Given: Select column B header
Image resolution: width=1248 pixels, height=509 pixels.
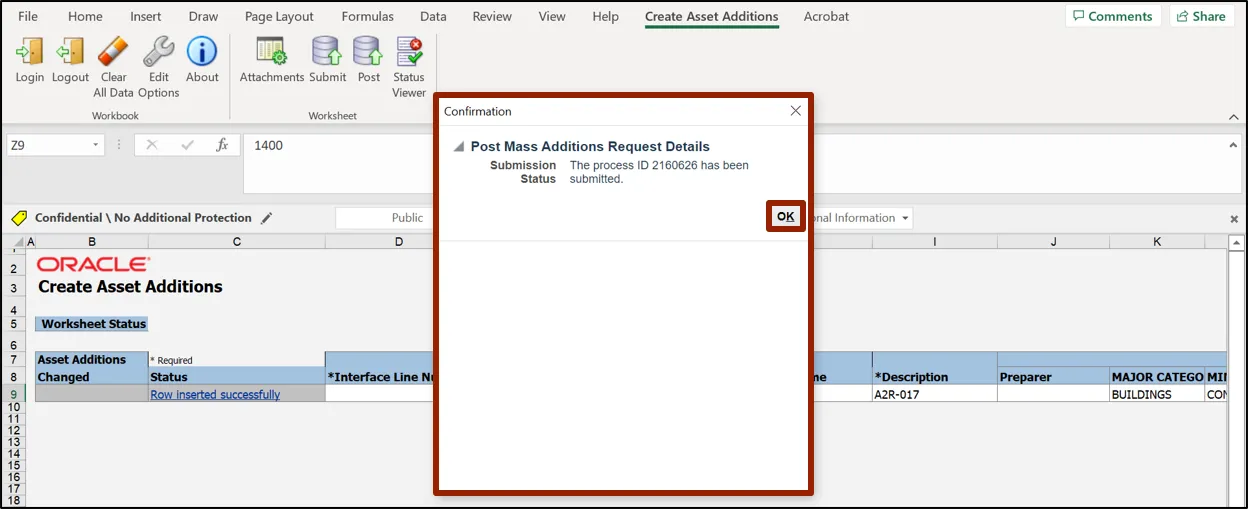Looking at the screenshot, I should coord(92,242).
